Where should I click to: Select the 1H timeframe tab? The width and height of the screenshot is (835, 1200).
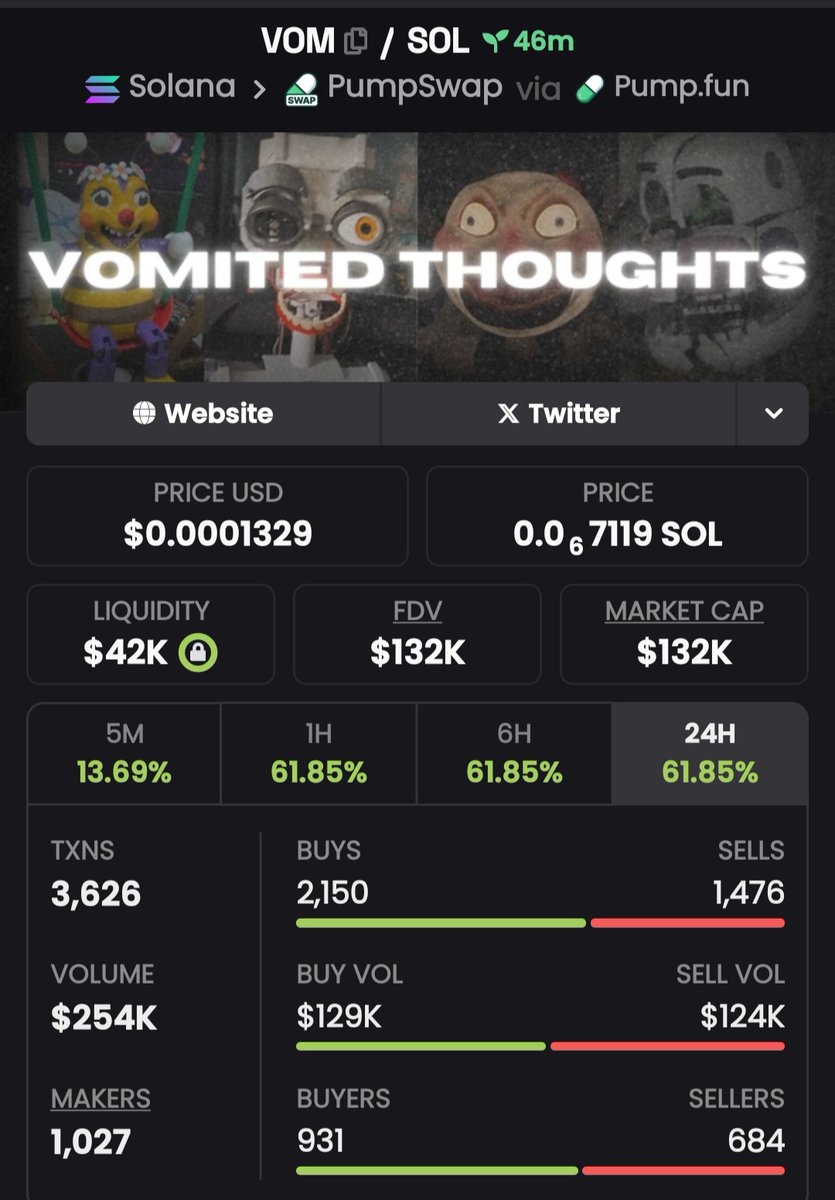tap(319, 753)
